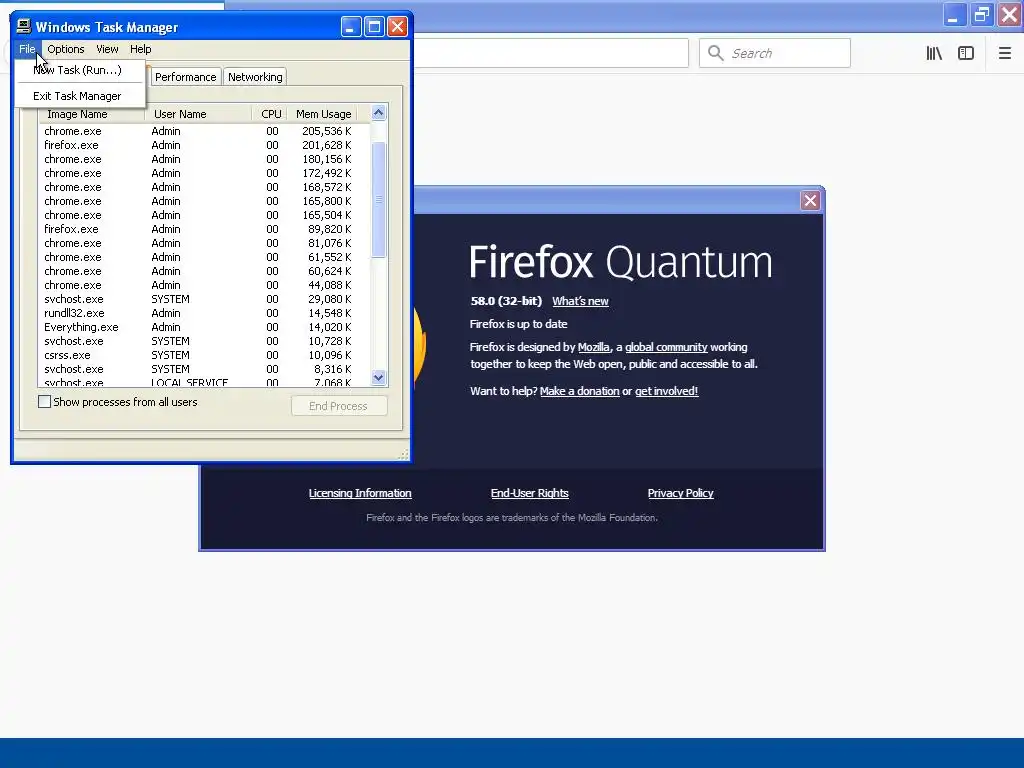Open Privacy Policy link
Viewport: 1024px width, 768px height.
(680, 493)
